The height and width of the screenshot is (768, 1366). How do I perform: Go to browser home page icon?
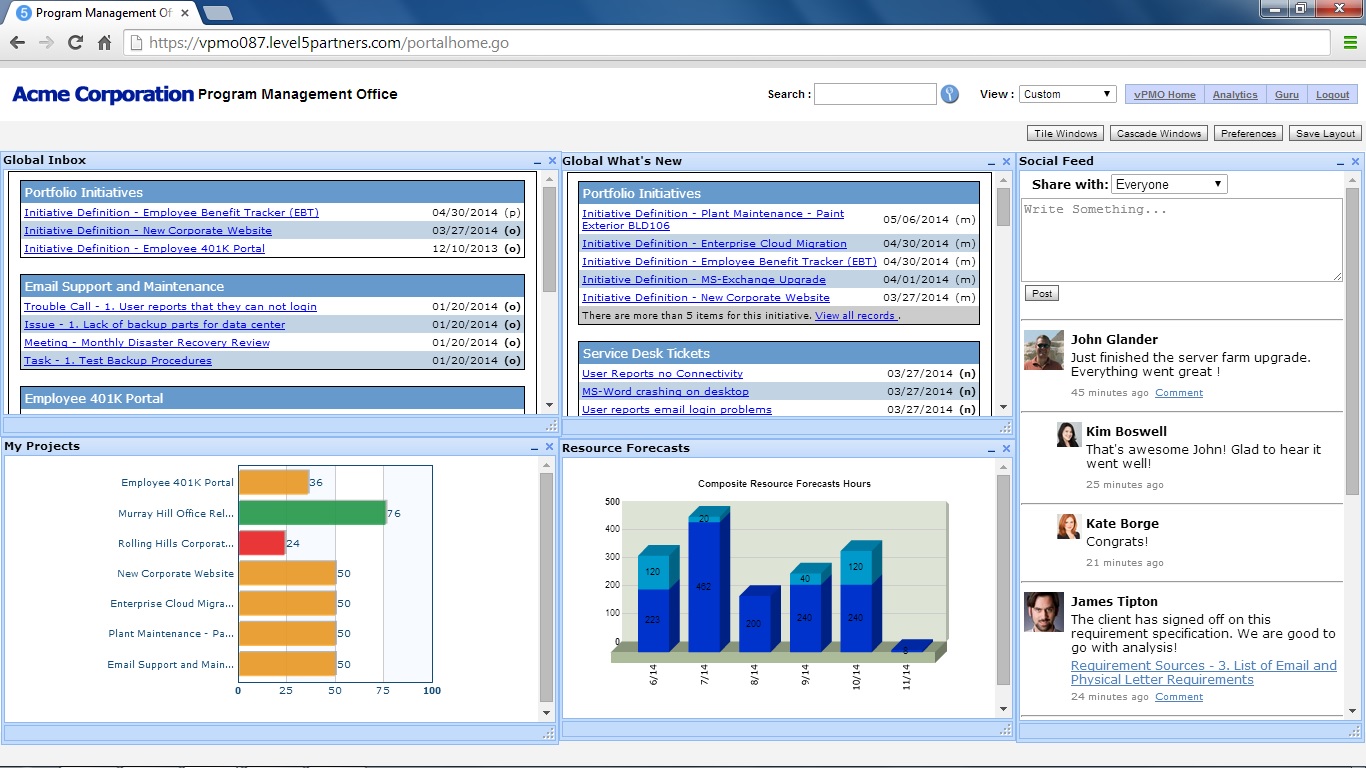[x=104, y=42]
